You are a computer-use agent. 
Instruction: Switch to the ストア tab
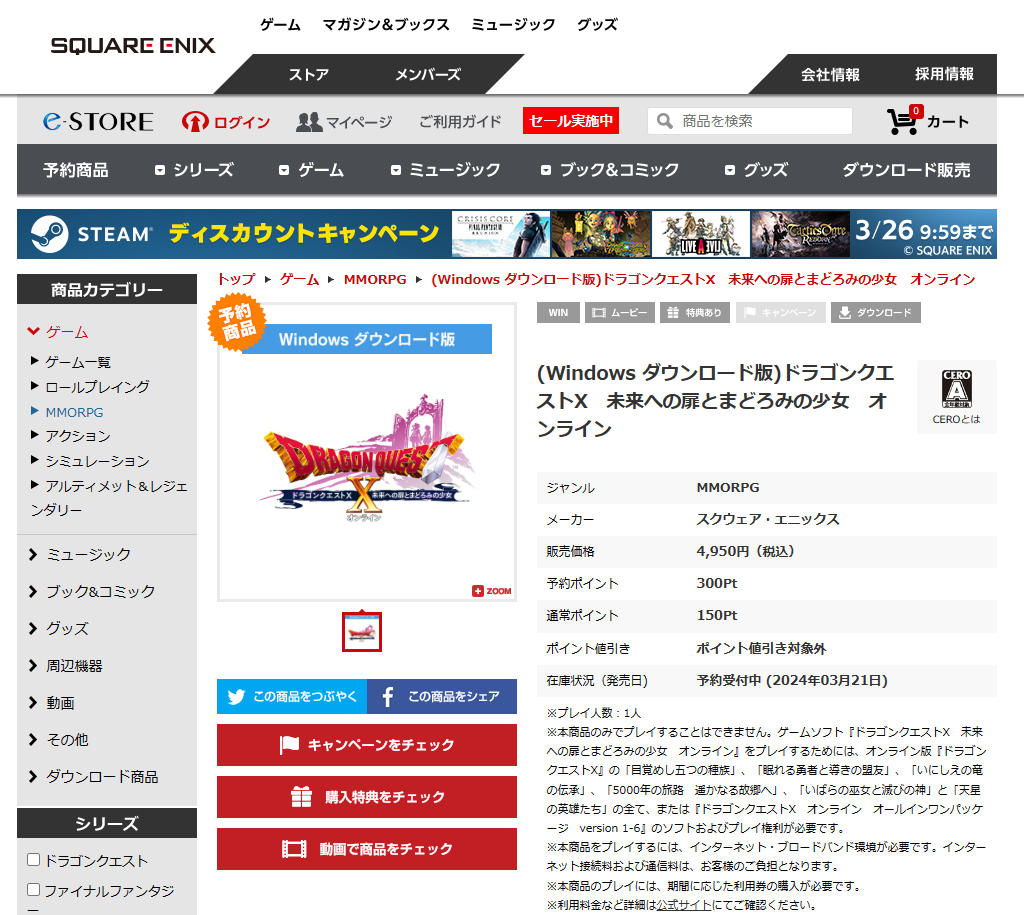(x=308, y=74)
